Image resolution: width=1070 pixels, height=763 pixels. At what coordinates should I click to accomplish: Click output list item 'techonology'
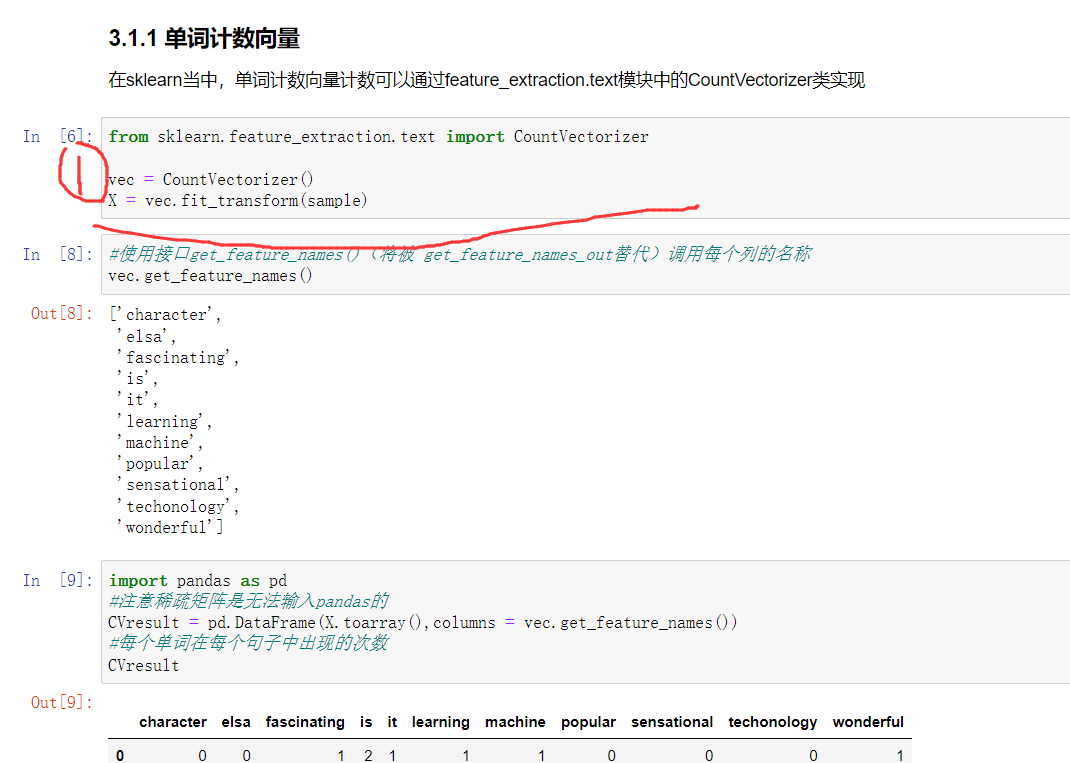pos(177,506)
